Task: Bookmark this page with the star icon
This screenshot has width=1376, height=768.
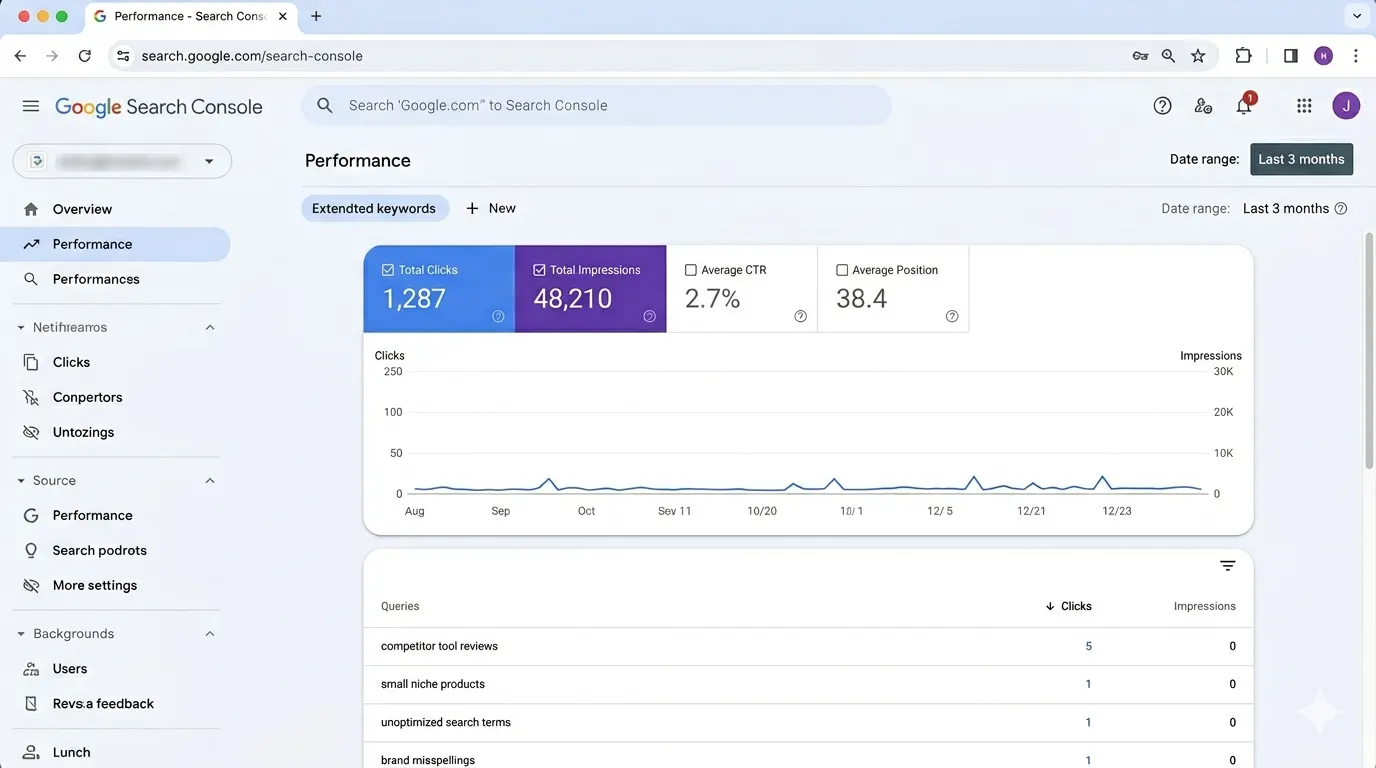Action: [x=1198, y=56]
